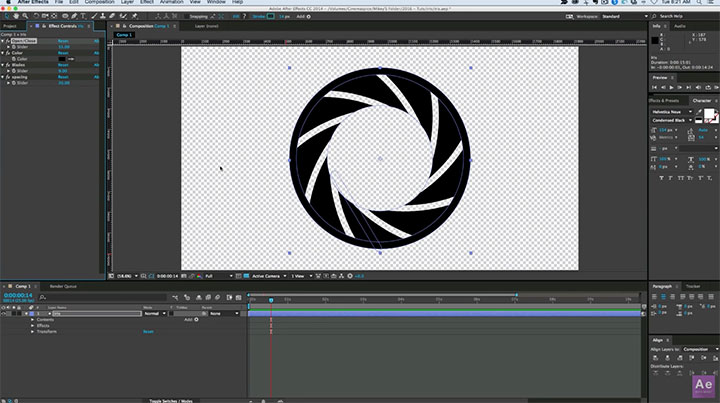Switch to the Audio tab
The width and height of the screenshot is (720, 403).
point(680,26)
